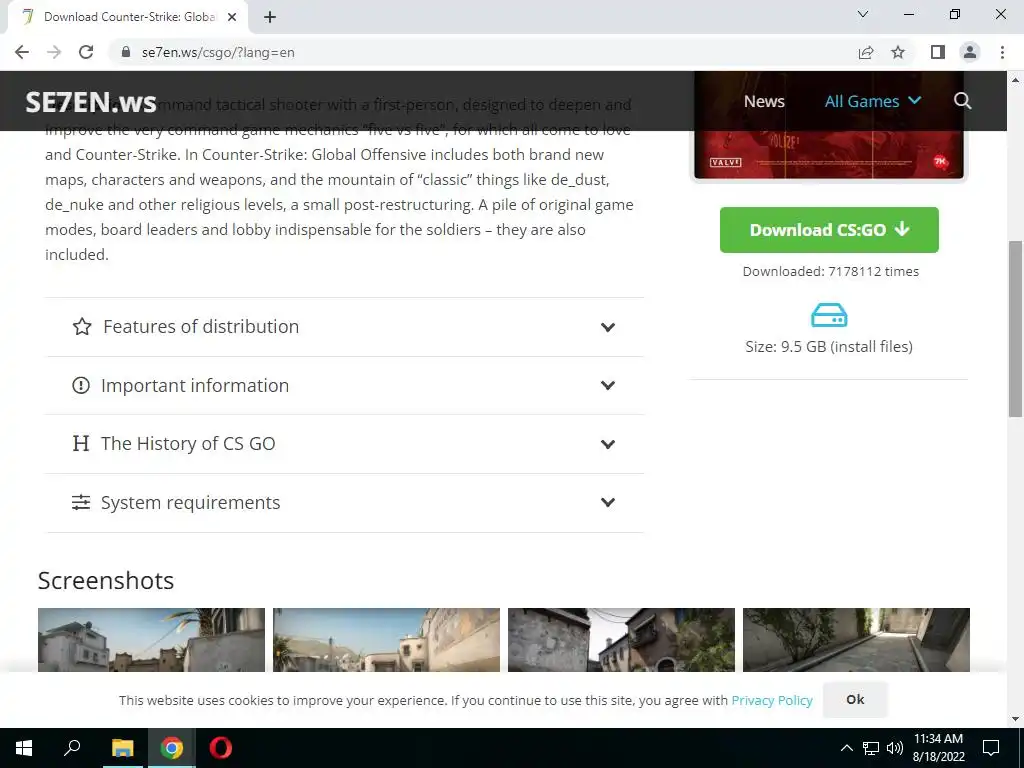
Task: Launch Opera from the taskbar
Action: tap(220, 748)
